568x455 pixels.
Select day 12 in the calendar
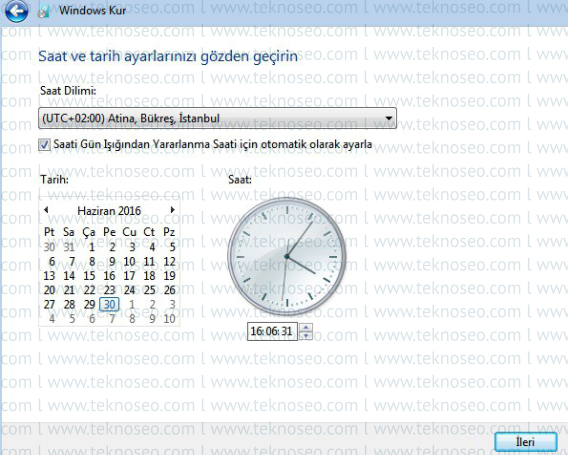169,262
